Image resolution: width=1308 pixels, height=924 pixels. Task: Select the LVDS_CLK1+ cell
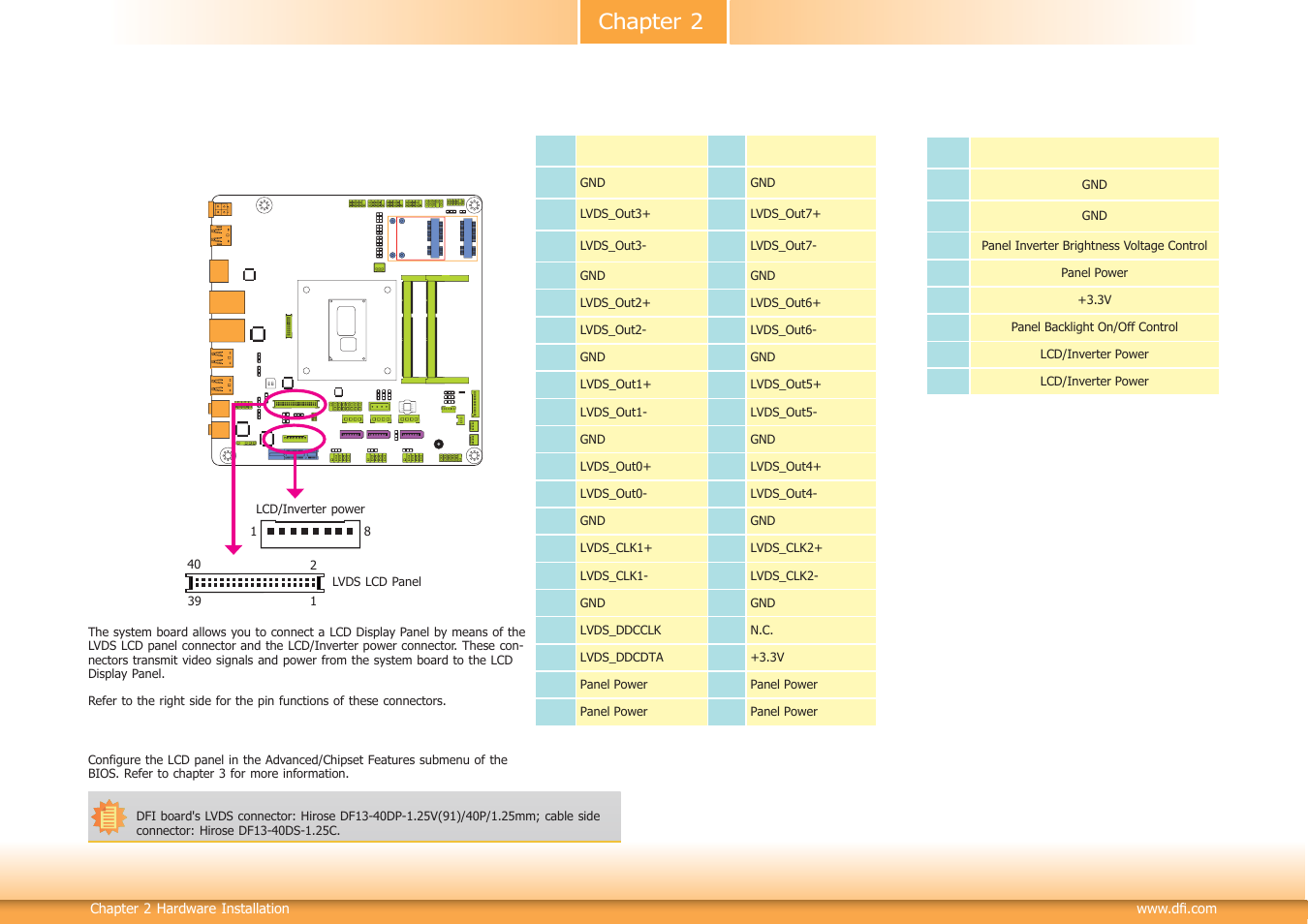click(x=641, y=548)
